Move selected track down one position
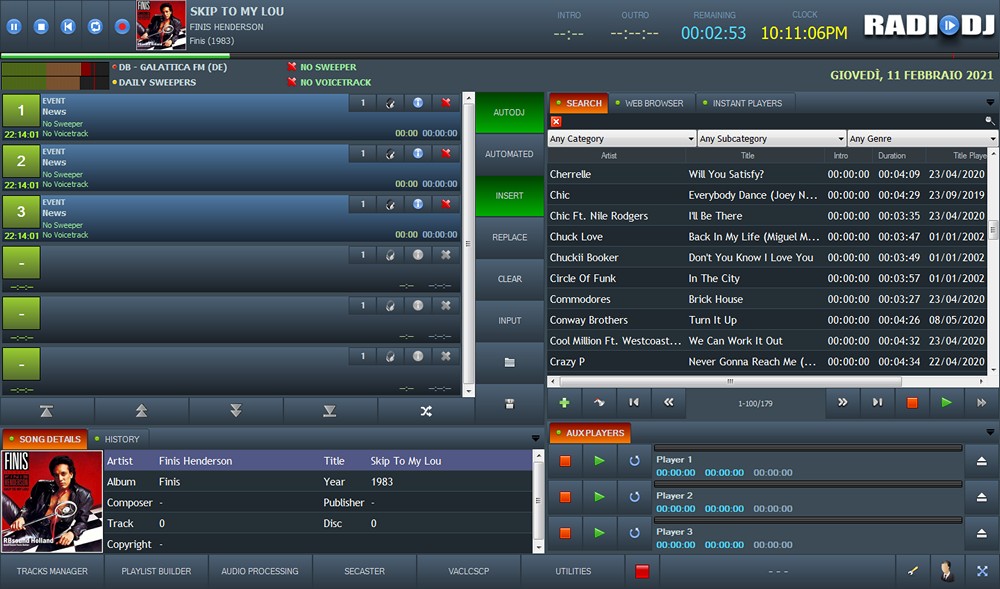This screenshot has height=589, width=1000. point(235,411)
